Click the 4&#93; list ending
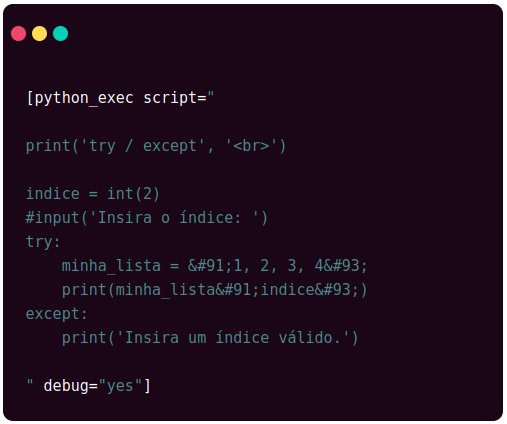Screen dimensions: 507x424 point(341,266)
